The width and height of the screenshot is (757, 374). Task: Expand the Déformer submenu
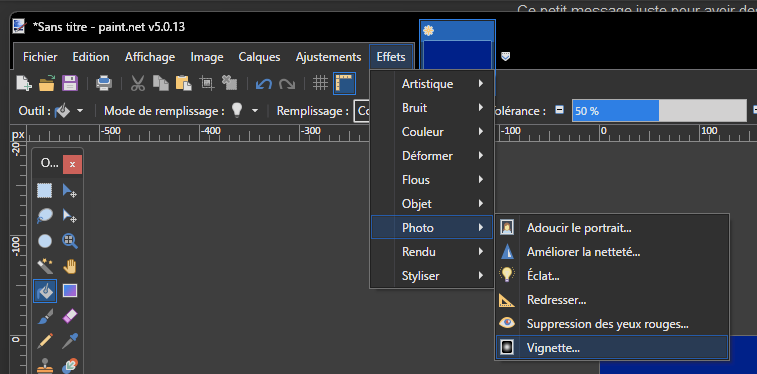(432, 156)
